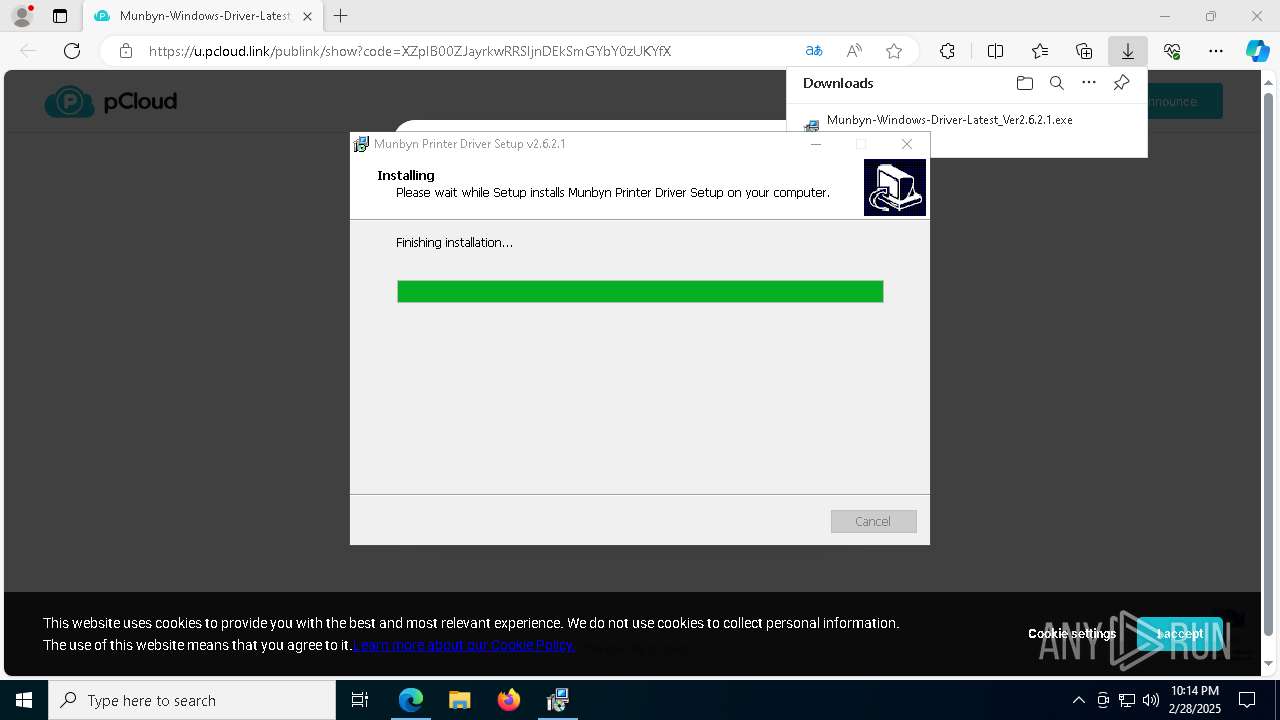1280x720 pixels.
Task: Open Task View on taskbar
Action: pyautogui.click(x=360, y=700)
